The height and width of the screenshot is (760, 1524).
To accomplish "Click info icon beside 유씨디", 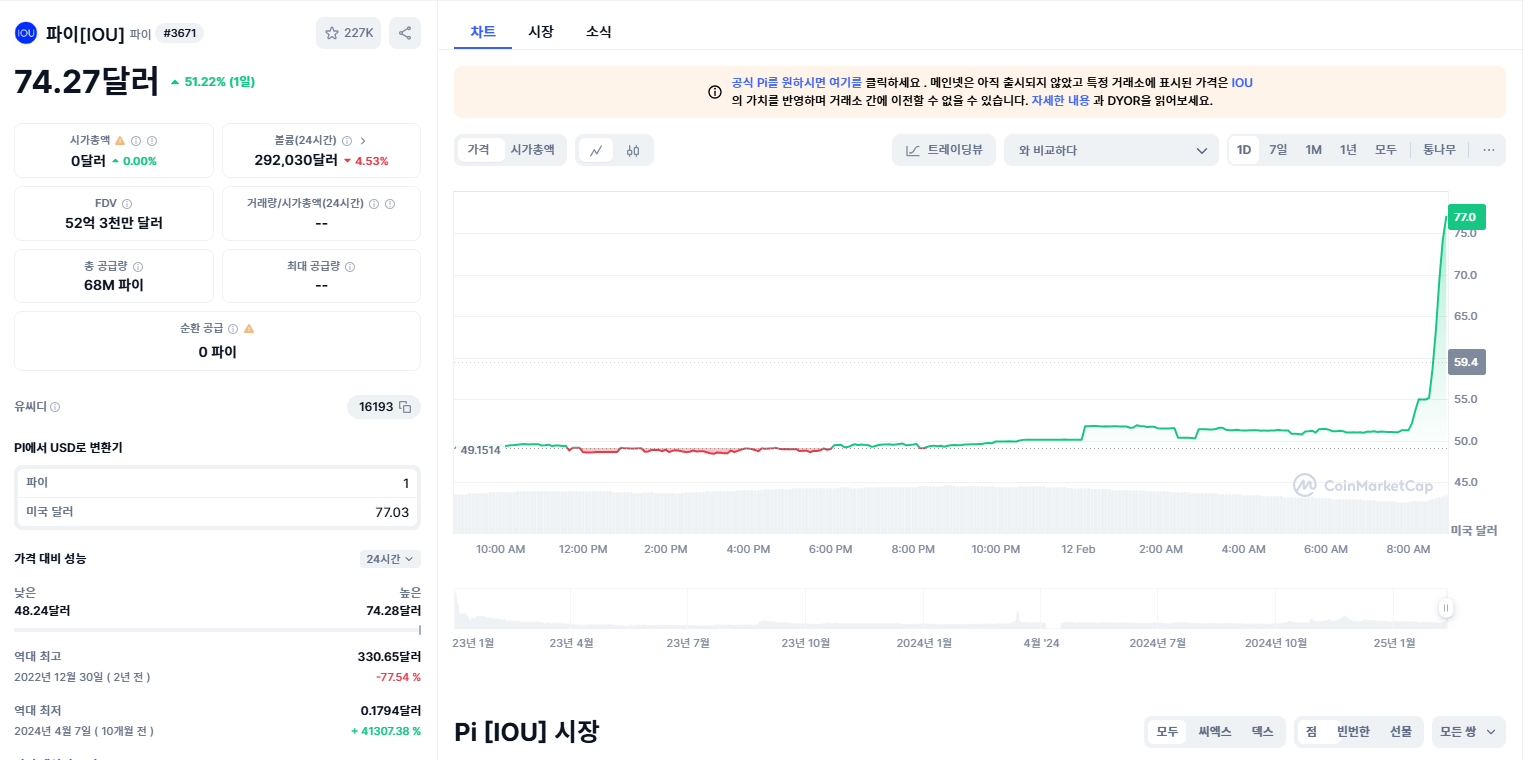I will pyautogui.click(x=55, y=407).
